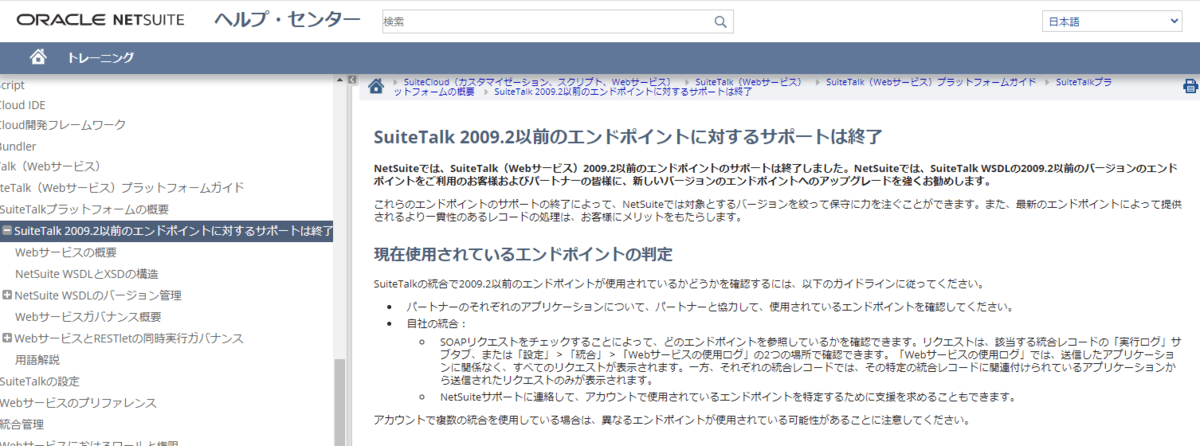Expand NetSuite WSDLのバージョン管理 node

pyautogui.click(x=7, y=295)
